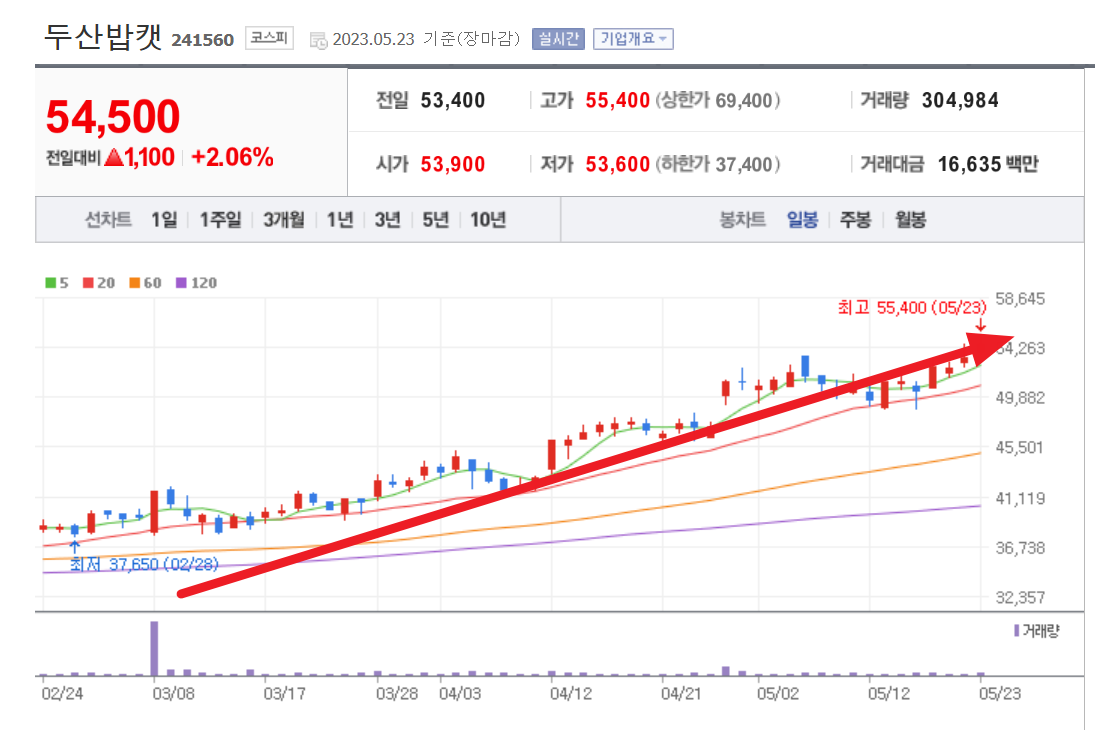This screenshot has height=730, width=1095.
Task: Open the 기업개요 dropdown
Action: 633,39
